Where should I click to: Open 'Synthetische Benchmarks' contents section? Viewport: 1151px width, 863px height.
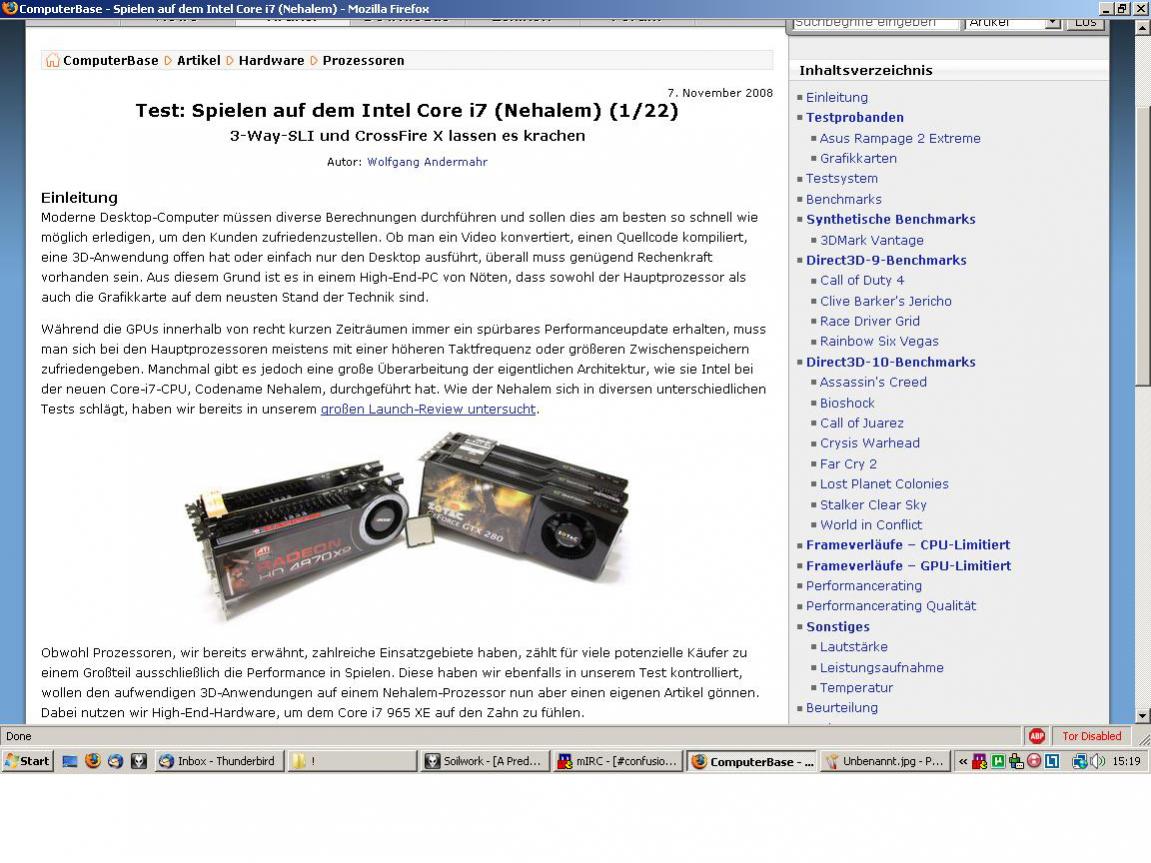(890, 219)
